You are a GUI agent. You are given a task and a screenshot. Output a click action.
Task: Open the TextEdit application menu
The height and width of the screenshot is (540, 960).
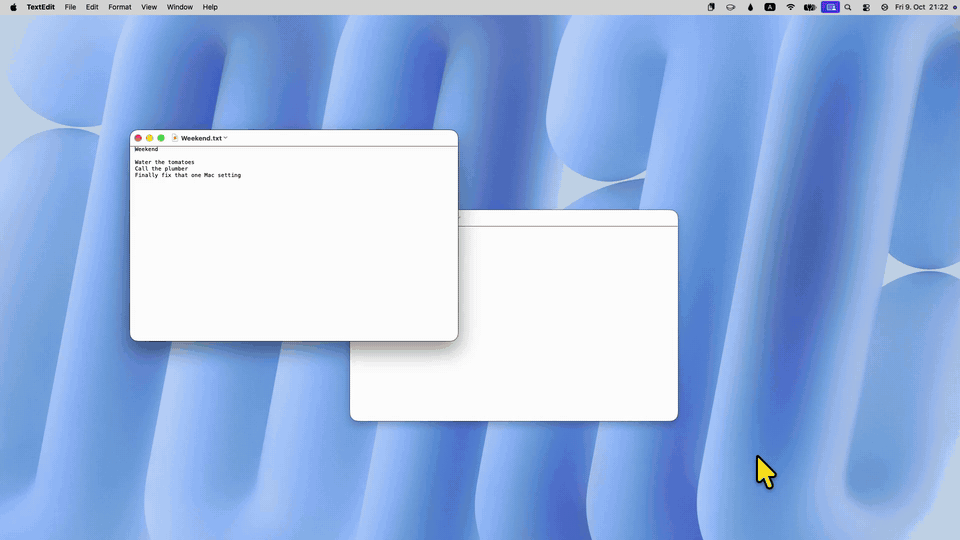40,7
